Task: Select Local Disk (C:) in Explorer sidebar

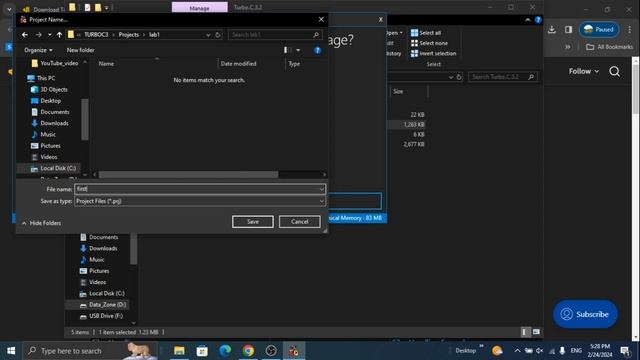Action: point(102,293)
